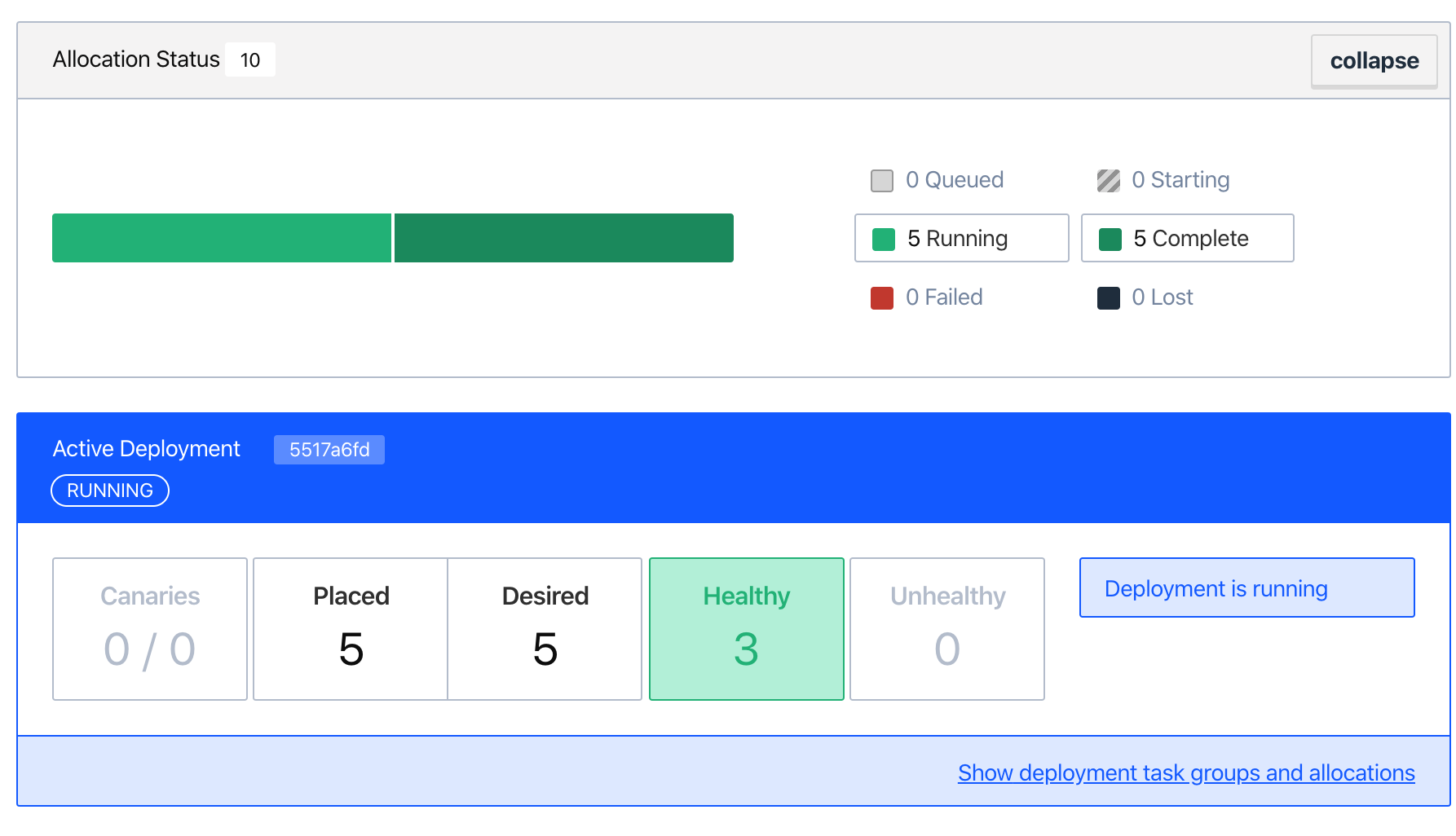1456x836 pixels.
Task: Click the deployment ID badge 5517a6fd
Action: coord(329,450)
